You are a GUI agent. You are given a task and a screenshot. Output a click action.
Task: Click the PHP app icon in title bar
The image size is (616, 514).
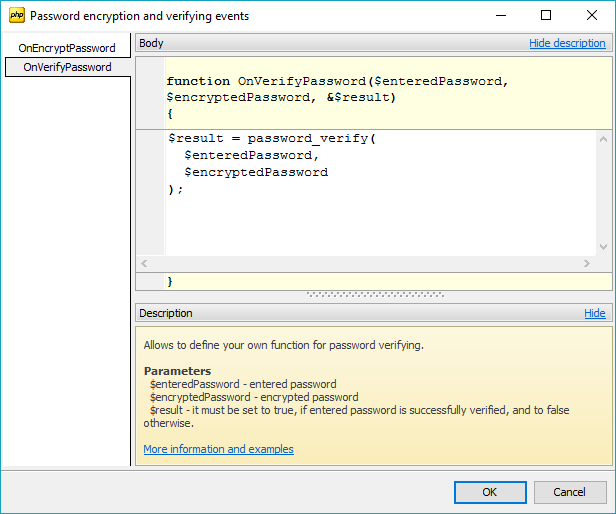(17, 16)
